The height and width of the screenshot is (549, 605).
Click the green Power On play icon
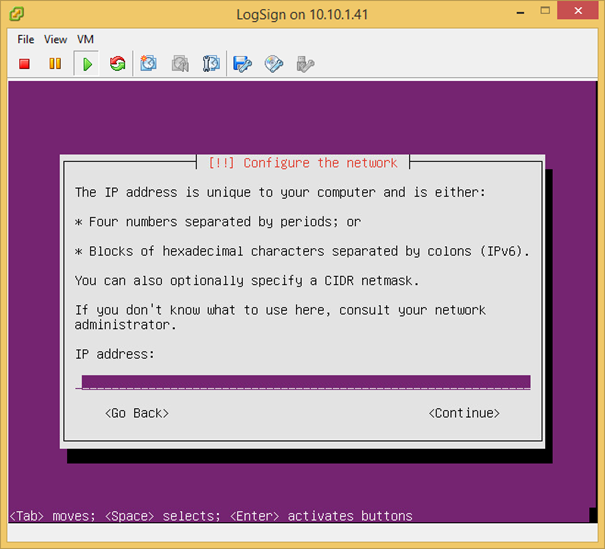(87, 64)
